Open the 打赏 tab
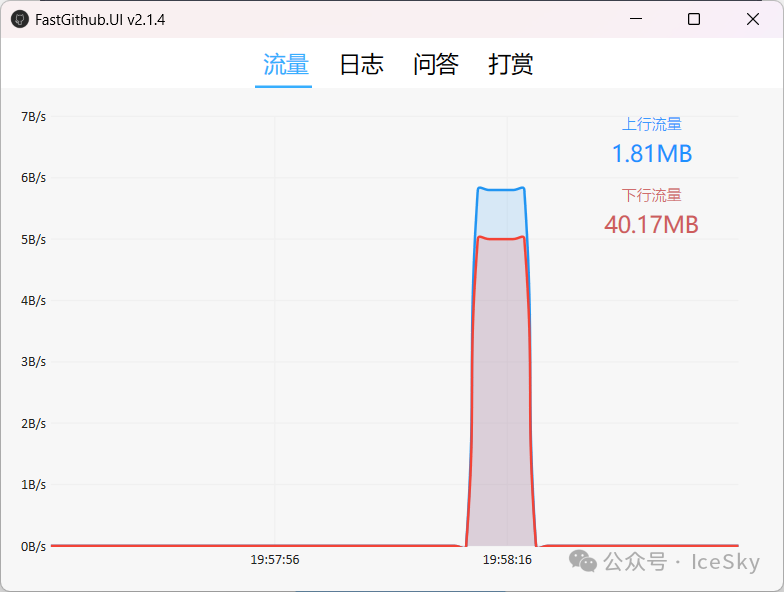784x592 pixels. pyautogui.click(x=510, y=64)
